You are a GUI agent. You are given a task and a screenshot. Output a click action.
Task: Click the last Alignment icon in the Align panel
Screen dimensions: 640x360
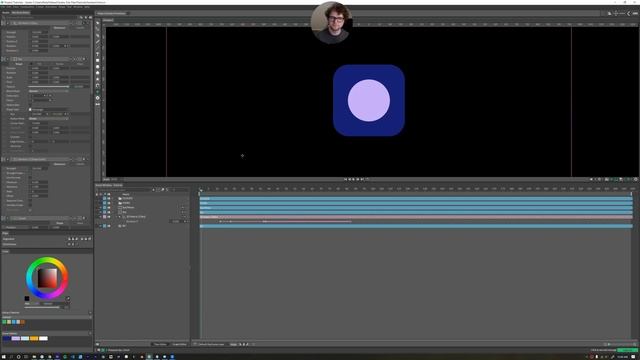89,239
